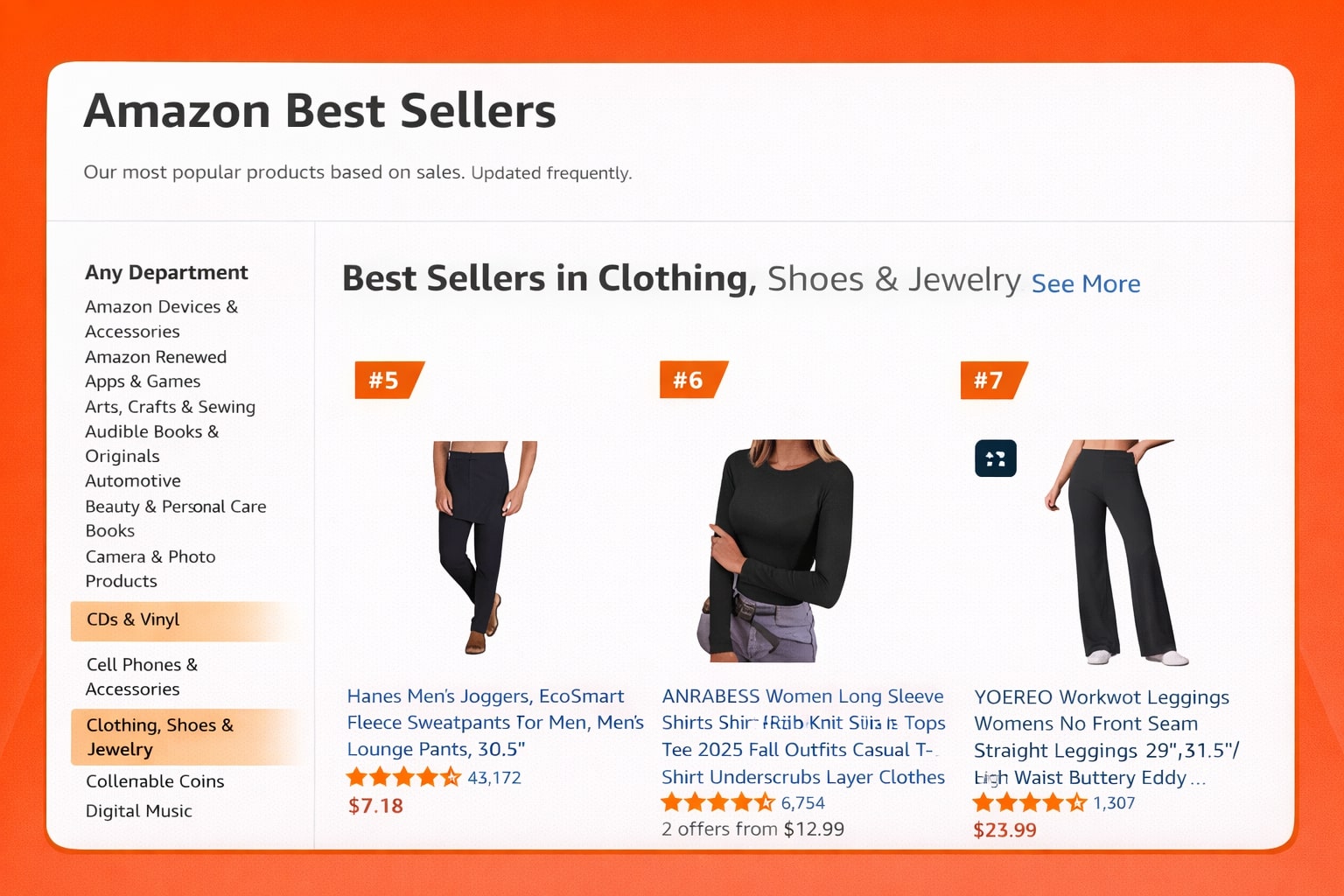Open the See More link

tap(1085, 283)
